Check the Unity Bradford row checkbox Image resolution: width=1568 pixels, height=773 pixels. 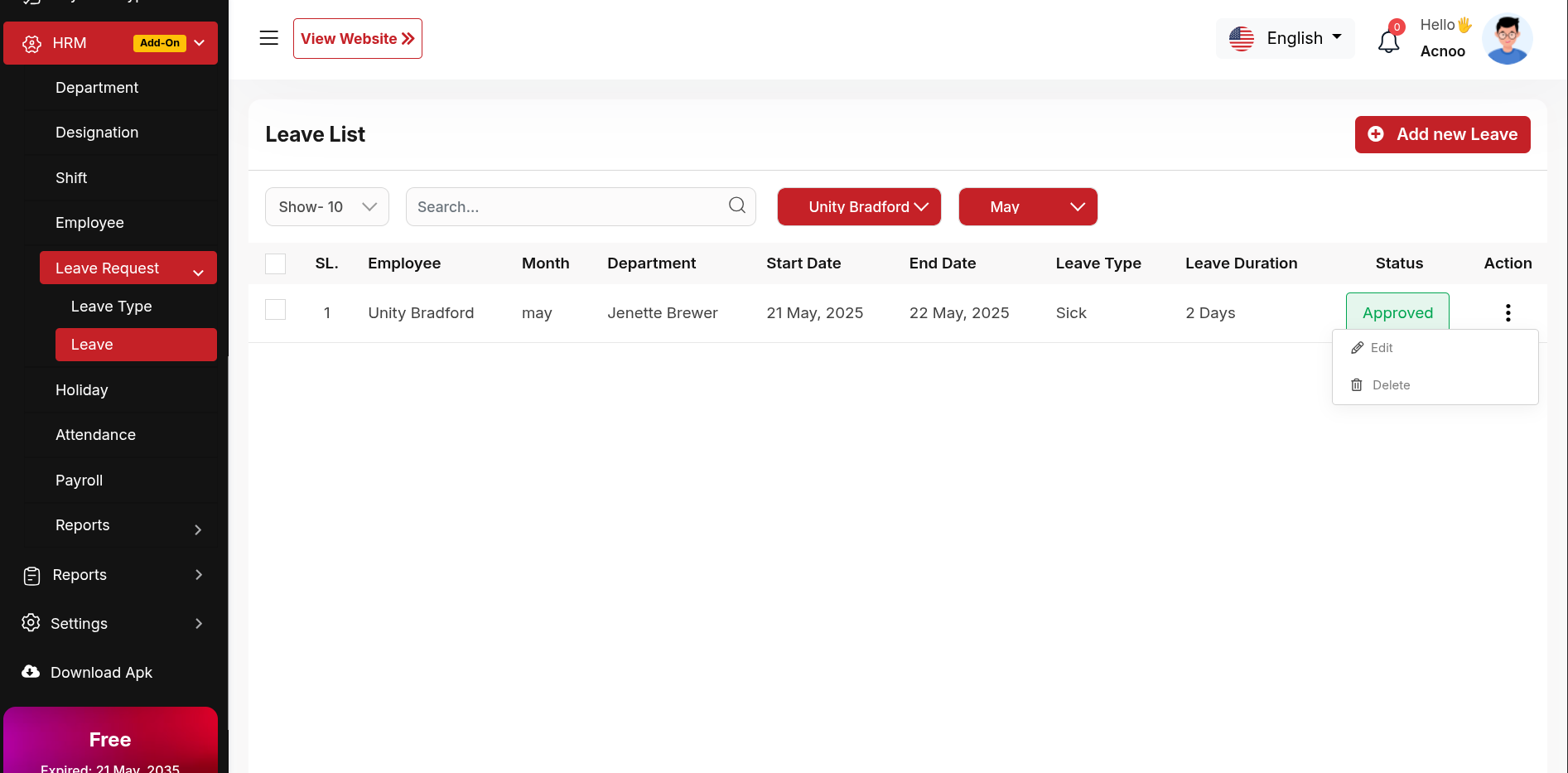[x=275, y=310]
